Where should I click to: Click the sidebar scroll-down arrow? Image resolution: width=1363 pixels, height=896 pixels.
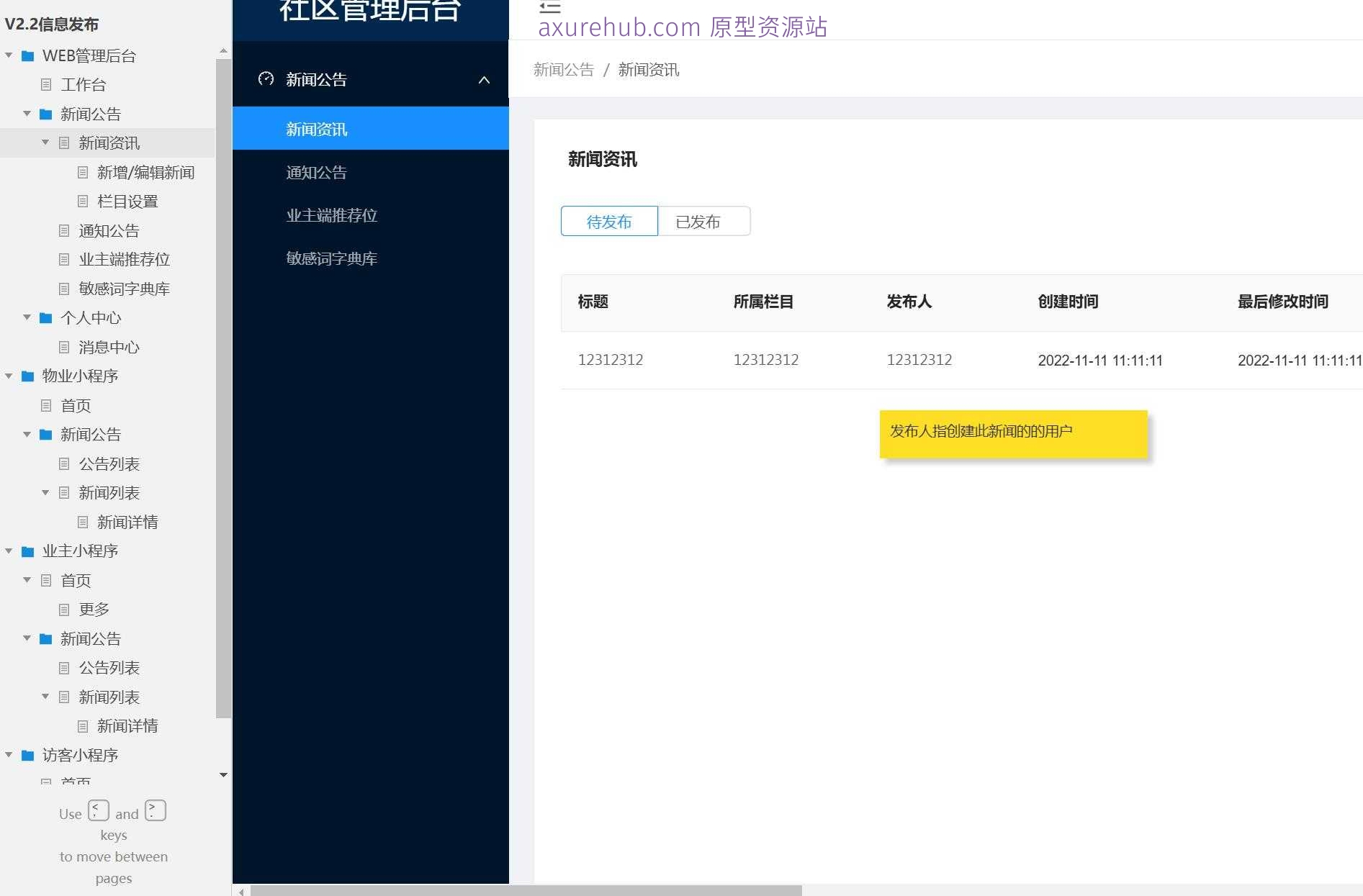pyautogui.click(x=223, y=775)
